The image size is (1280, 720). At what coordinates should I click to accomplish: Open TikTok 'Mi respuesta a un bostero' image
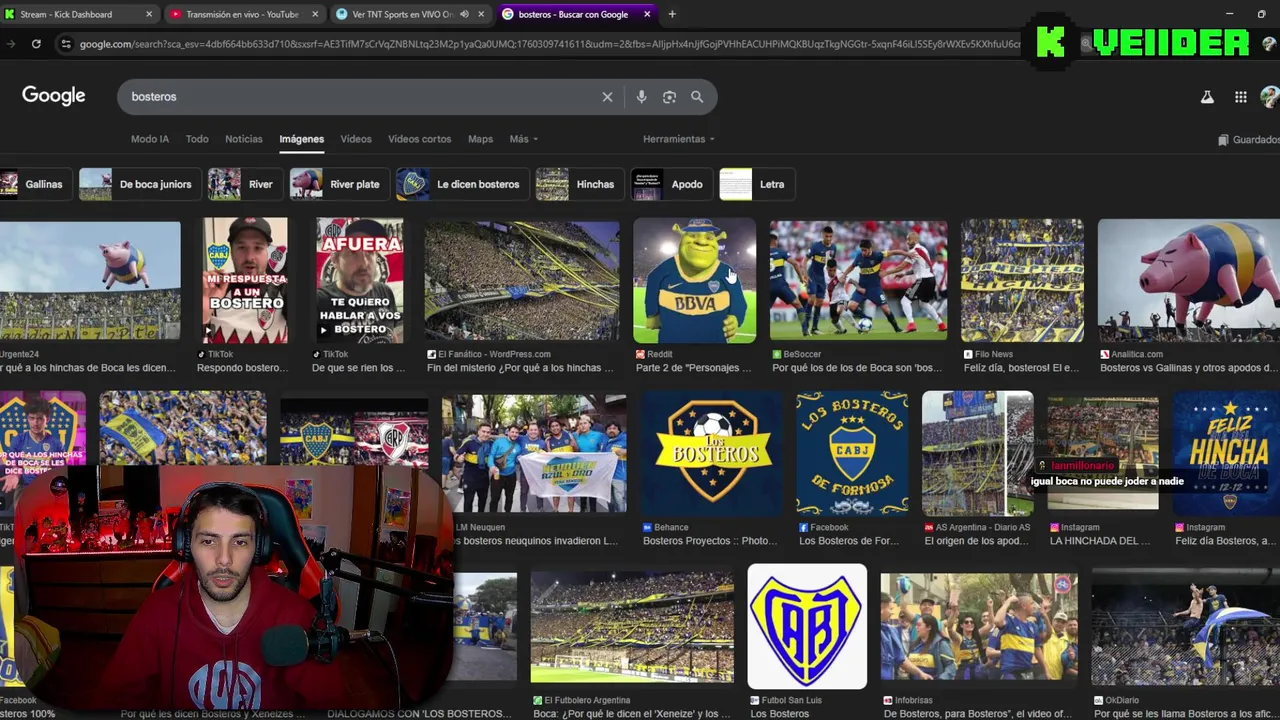pyautogui.click(x=245, y=281)
